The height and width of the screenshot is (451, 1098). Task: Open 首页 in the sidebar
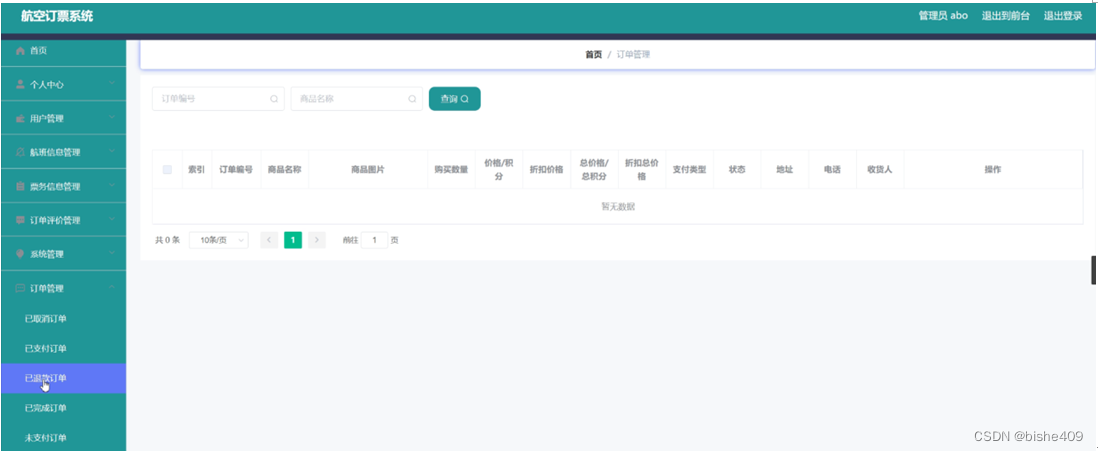[63, 51]
